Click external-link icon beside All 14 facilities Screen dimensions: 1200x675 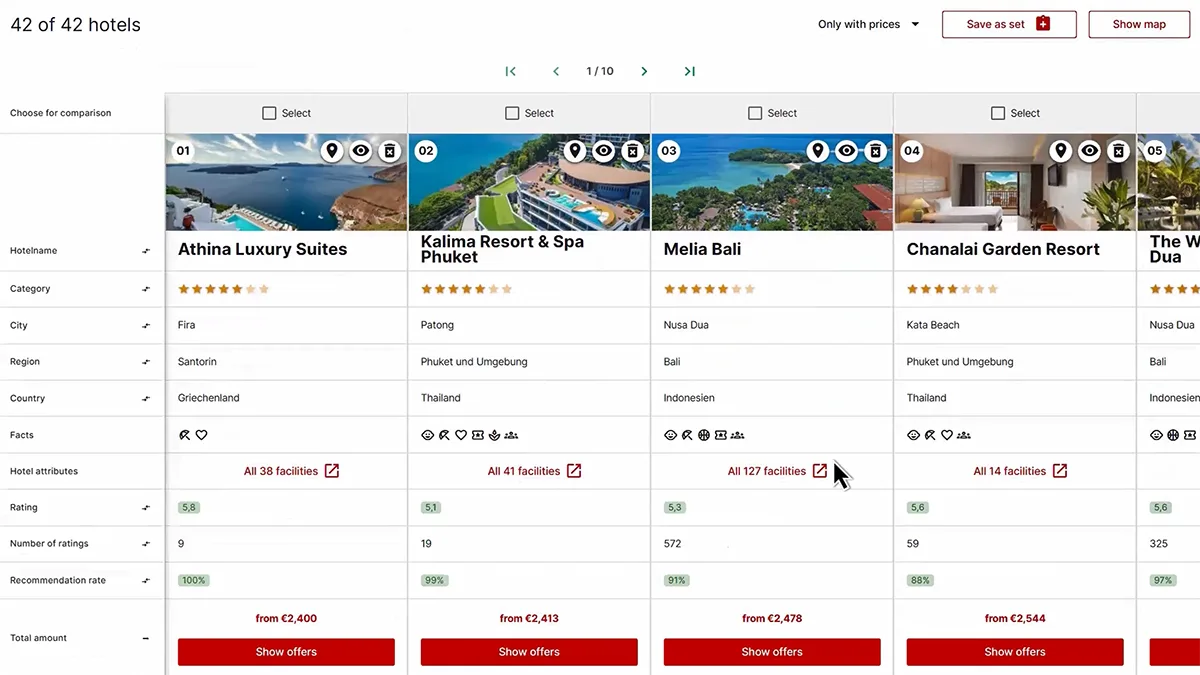click(x=1060, y=471)
